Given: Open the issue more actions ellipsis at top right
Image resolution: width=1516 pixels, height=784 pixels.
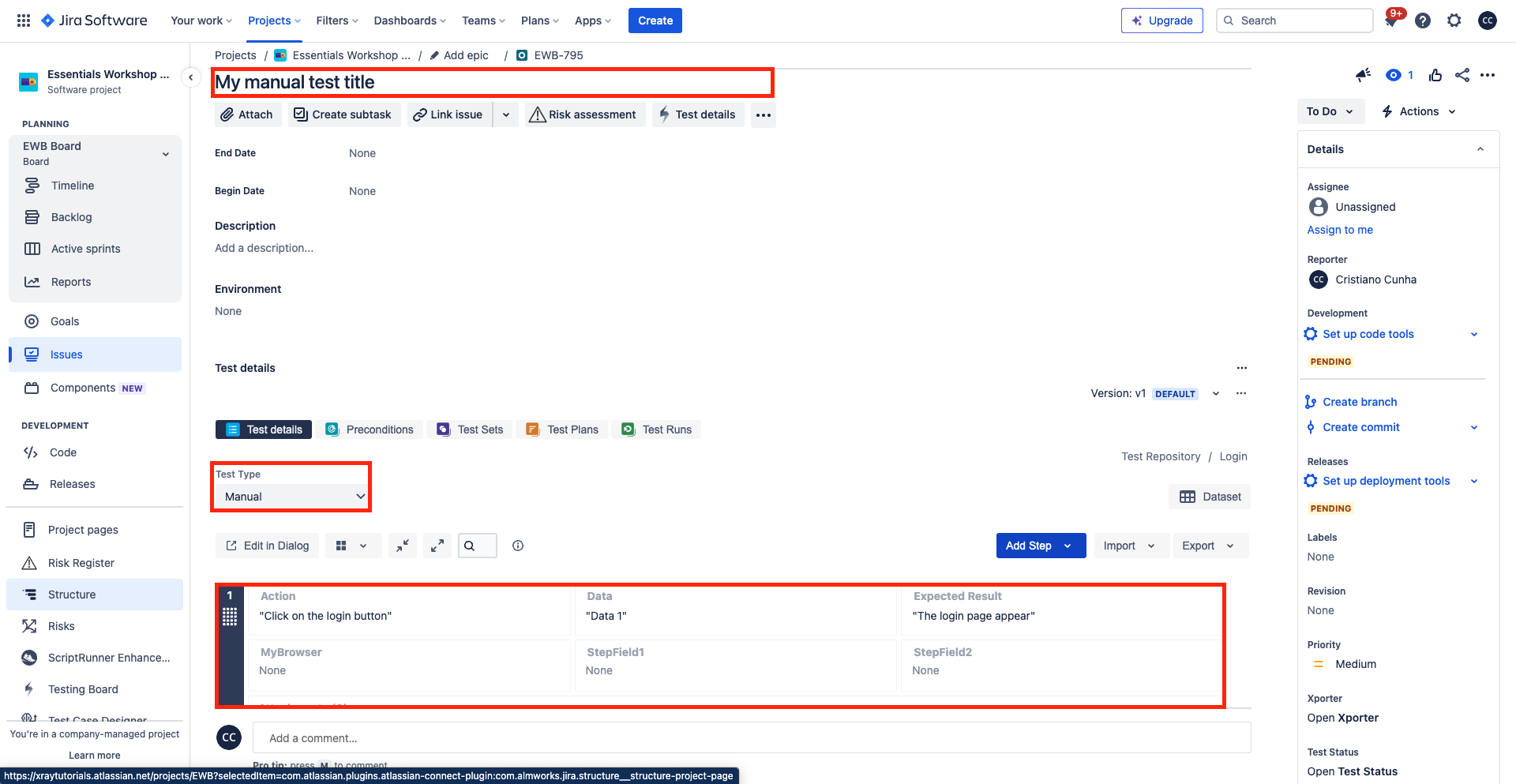Looking at the screenshot, I should [1488, 75].
